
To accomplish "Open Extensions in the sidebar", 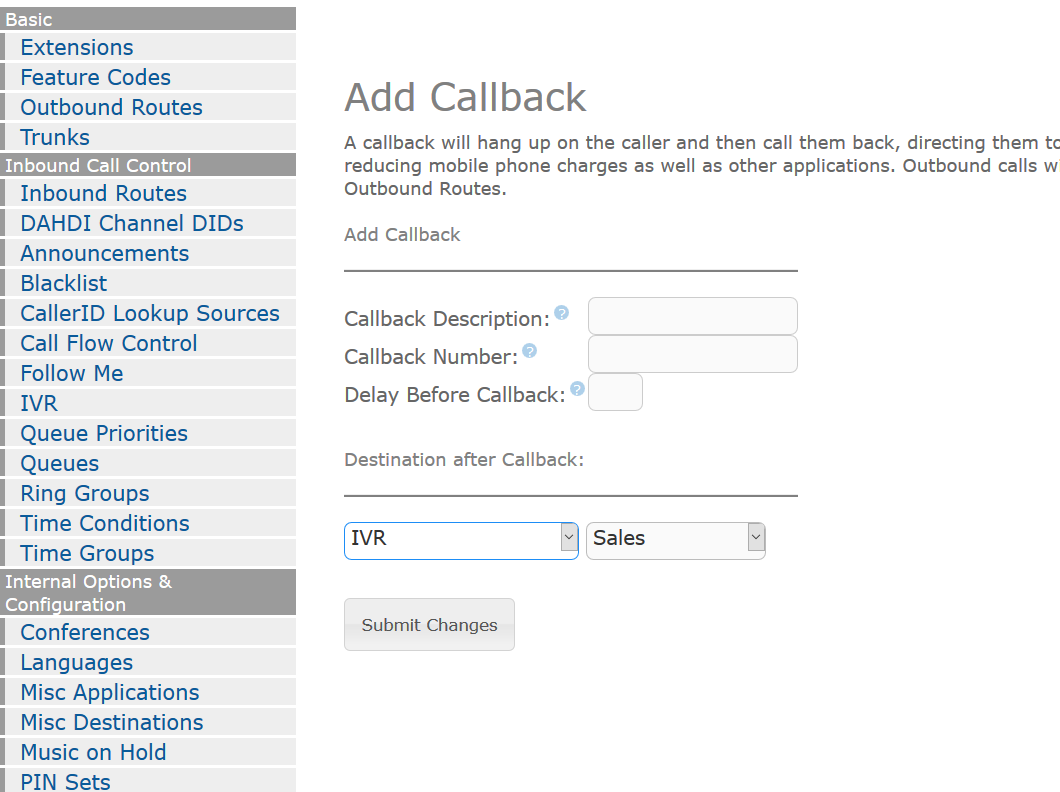I will click(x=77, y=47).
